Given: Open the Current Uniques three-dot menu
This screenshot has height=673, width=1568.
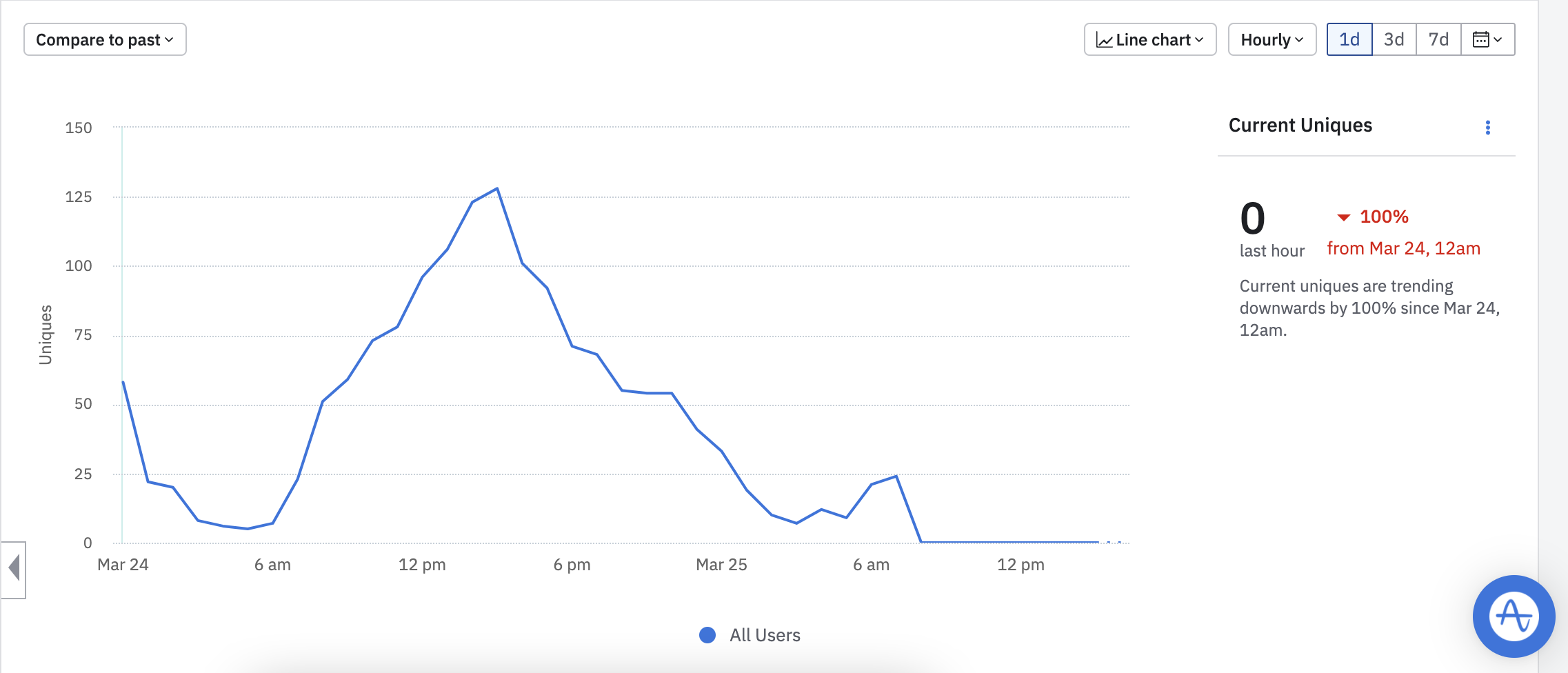Looking at the screenshot, I should click(x=1487, y=128).
